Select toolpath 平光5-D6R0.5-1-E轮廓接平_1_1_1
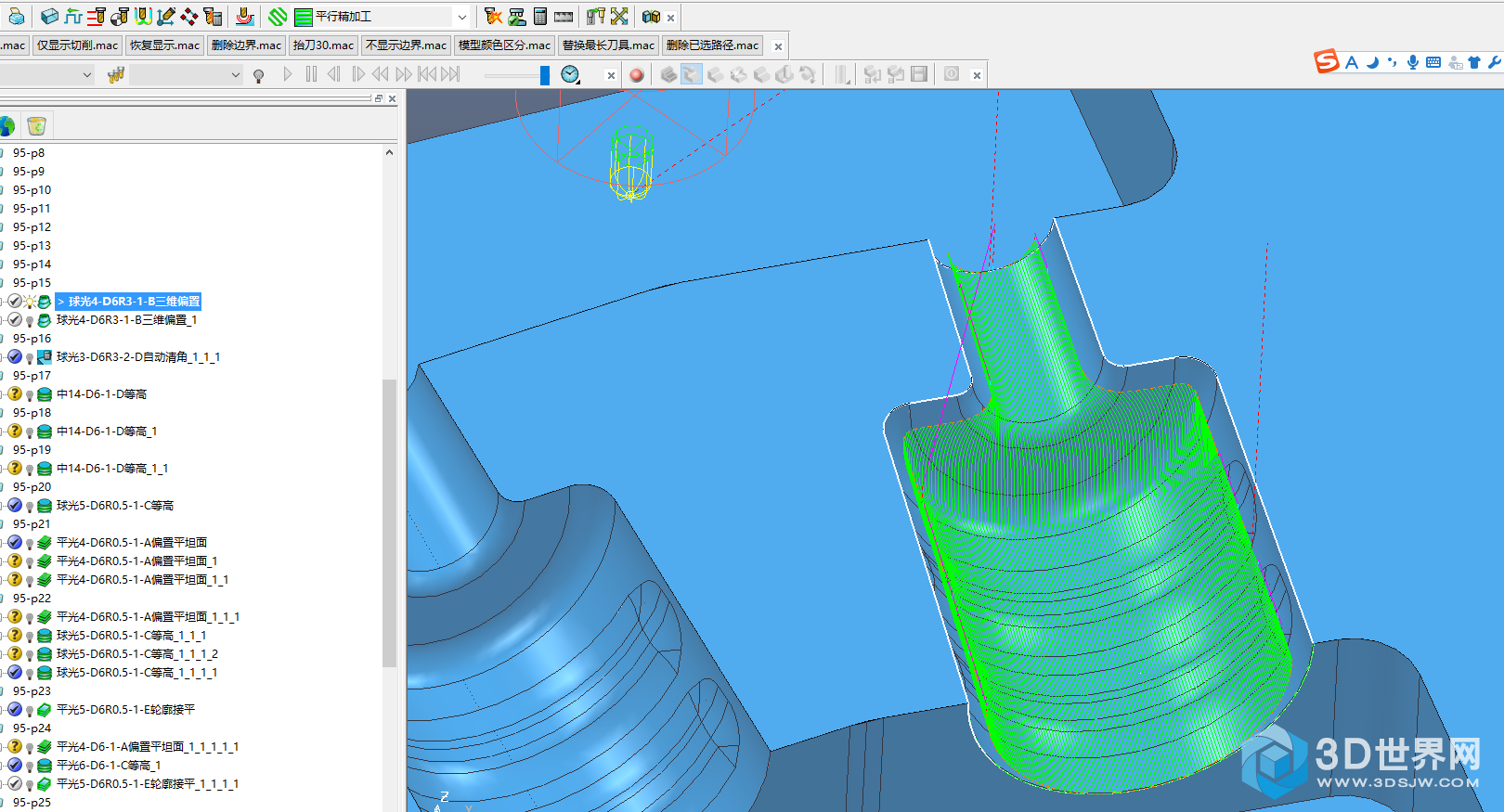Image resolution: width=1504 pixels, height=812 pixels. (148, 784)
